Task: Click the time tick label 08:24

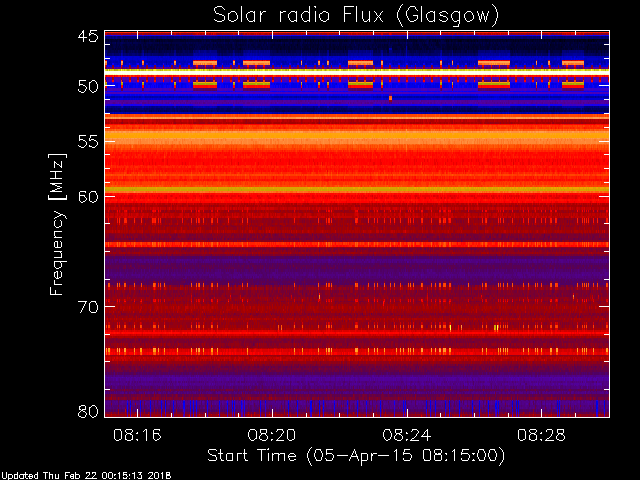Action: [x=407, y=435]
